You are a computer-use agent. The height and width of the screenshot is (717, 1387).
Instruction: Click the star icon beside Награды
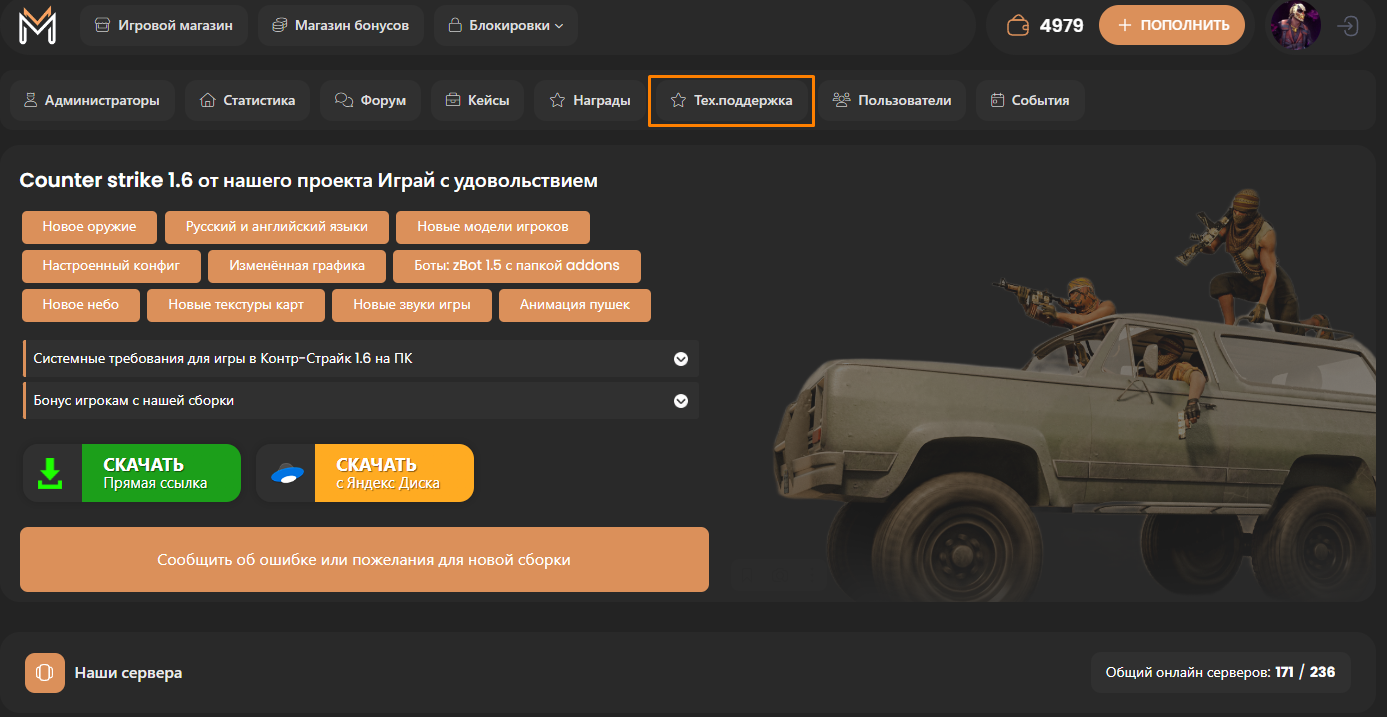(557, 100)
